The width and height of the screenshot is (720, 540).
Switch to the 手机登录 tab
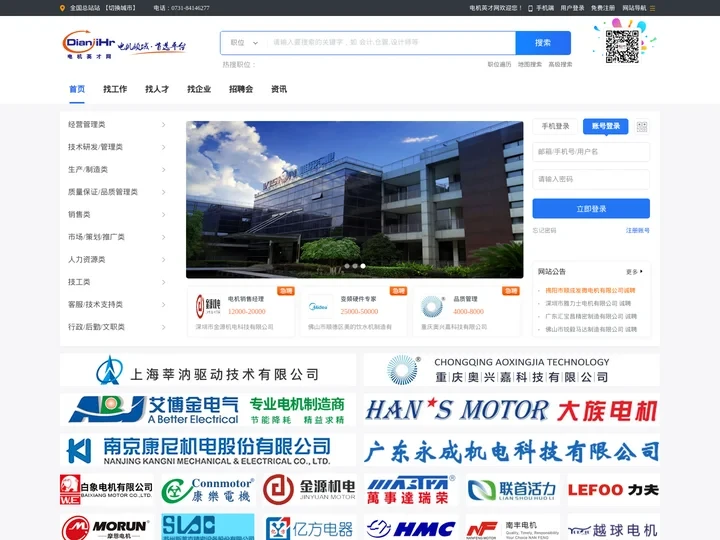tap(555, 126)
